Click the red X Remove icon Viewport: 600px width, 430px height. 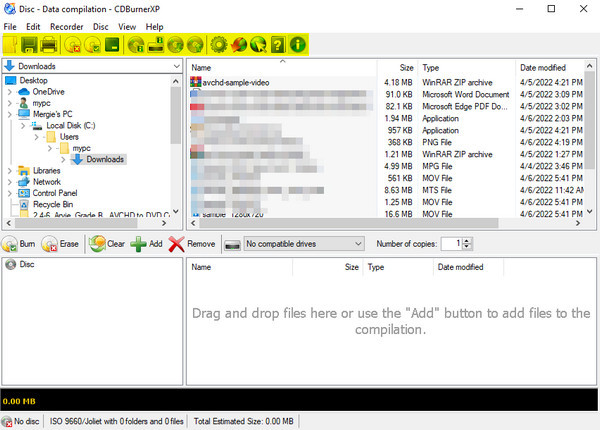coord(176,244)
